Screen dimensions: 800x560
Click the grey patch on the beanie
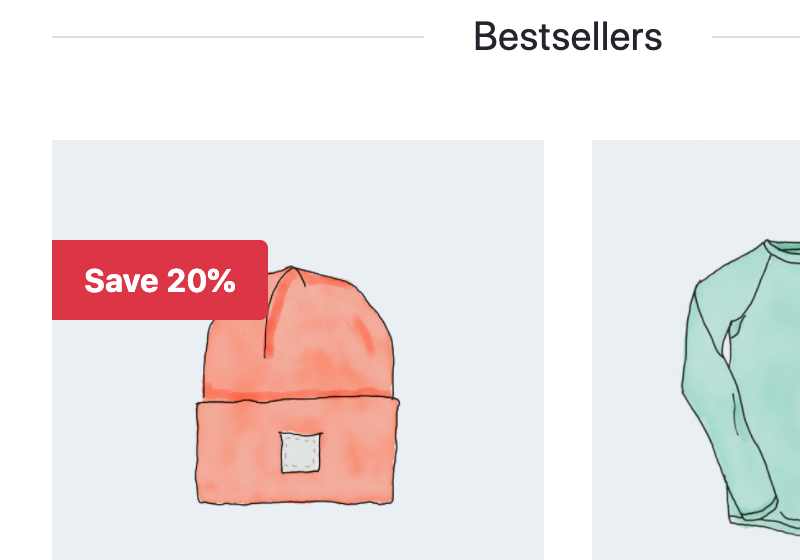[x=301, y=452]
